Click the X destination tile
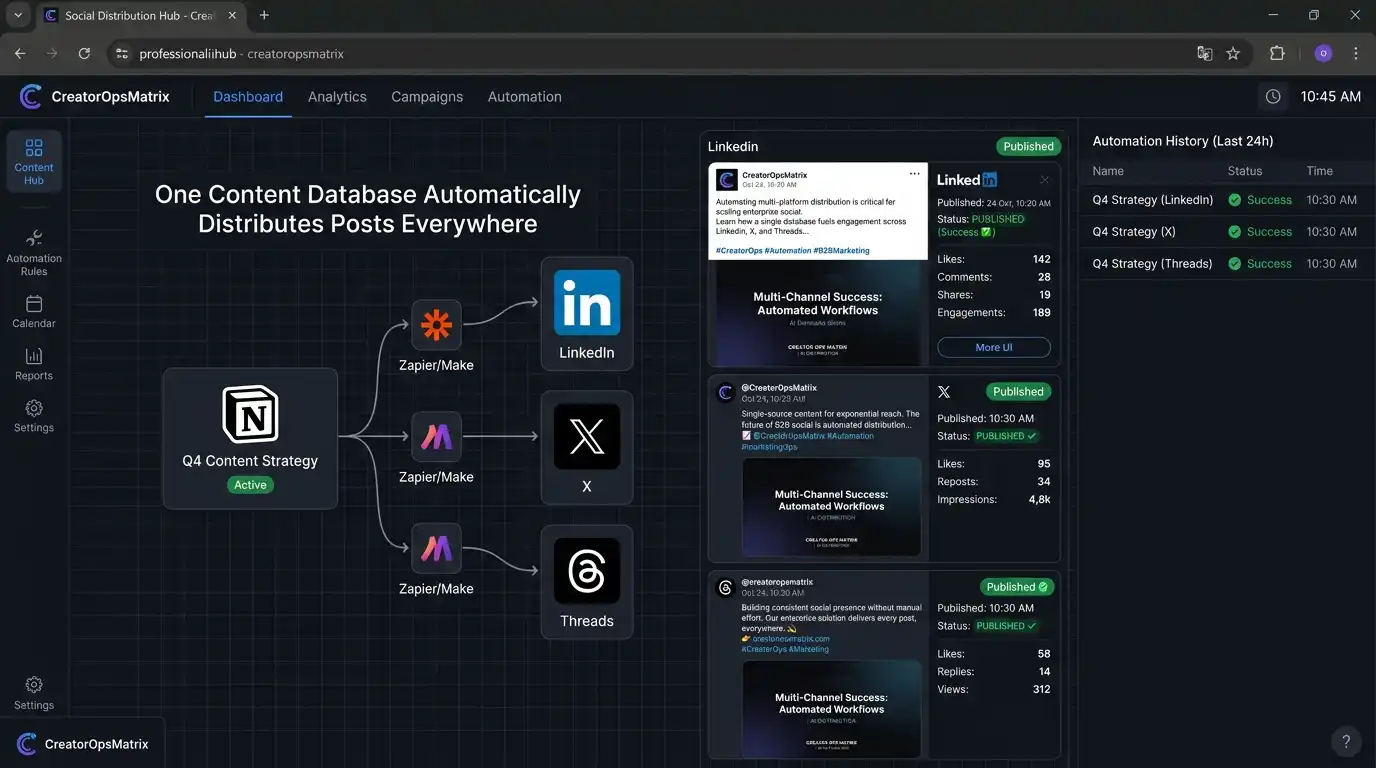Image resolution: width=1376 pixels, height=768 pixels. pos(587,447)
